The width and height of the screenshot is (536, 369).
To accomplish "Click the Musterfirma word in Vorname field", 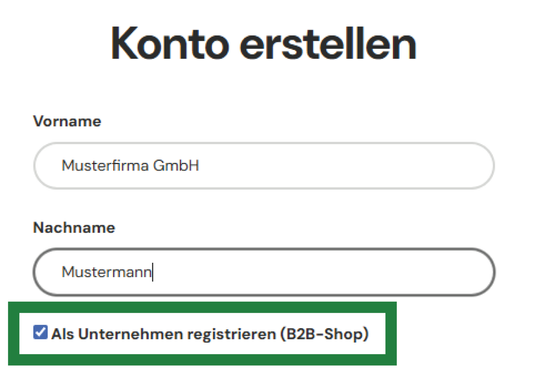I will tap(105, 166).
